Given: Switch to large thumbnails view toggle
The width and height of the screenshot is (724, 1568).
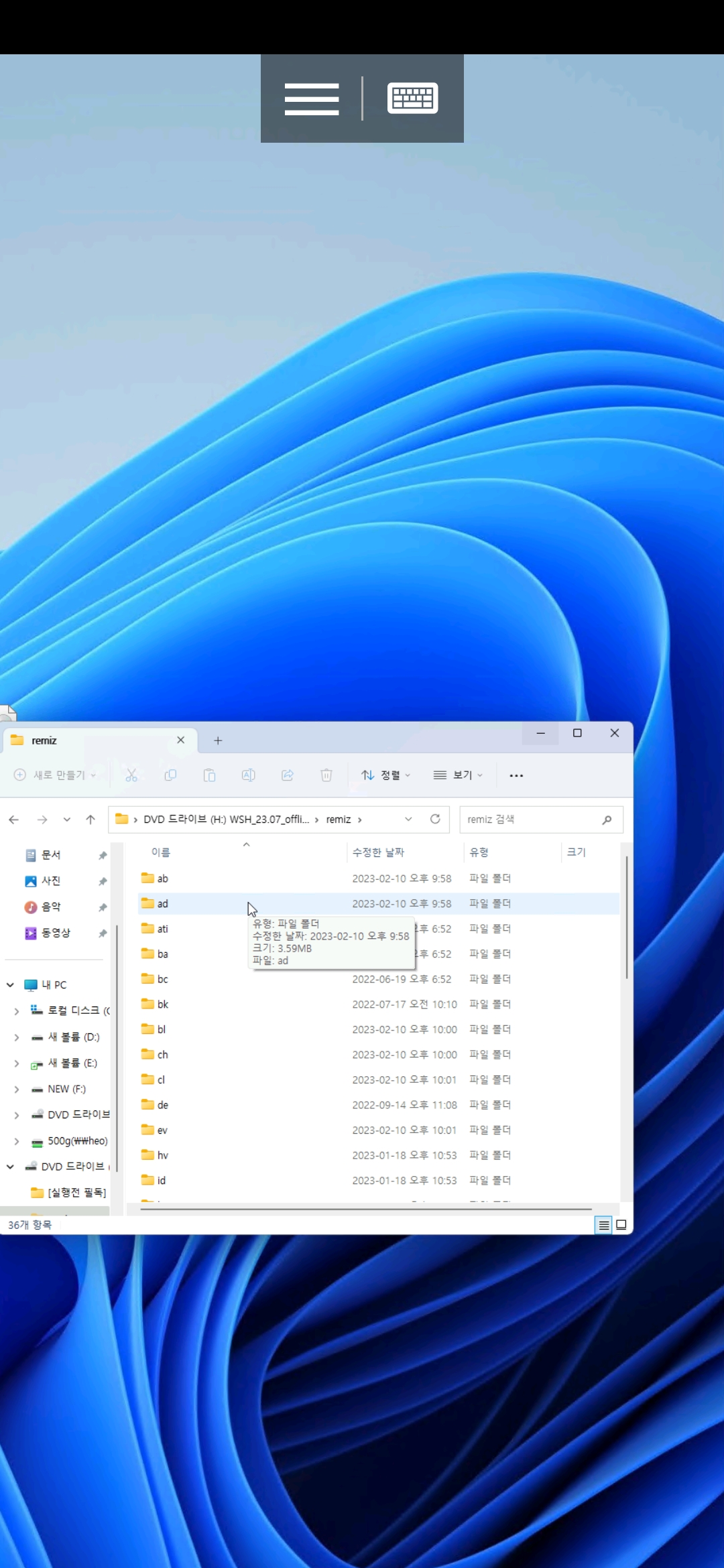Looking at the screenshot, I should pos(621,1225).
